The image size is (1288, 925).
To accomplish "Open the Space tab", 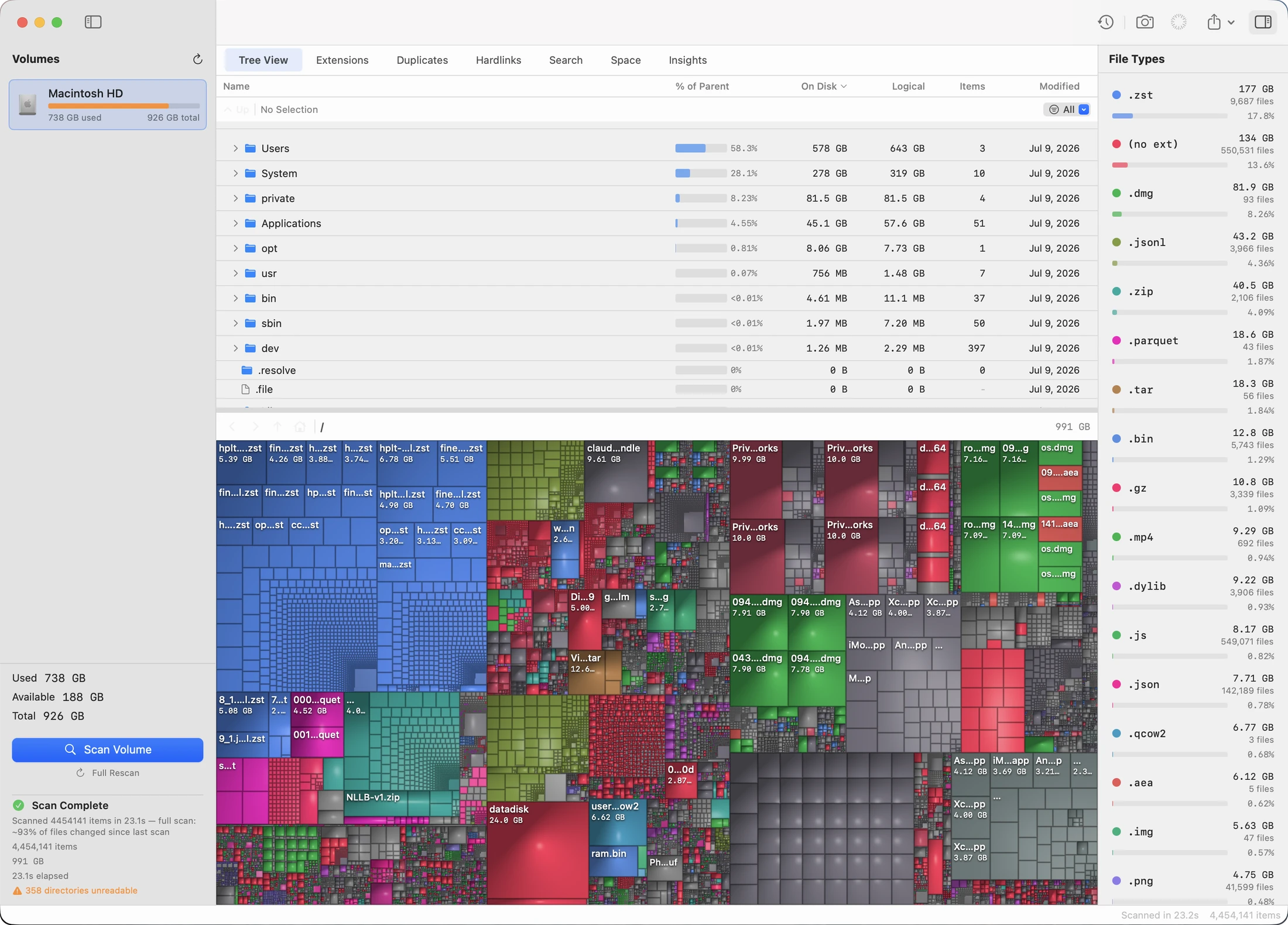I will 625,60.
